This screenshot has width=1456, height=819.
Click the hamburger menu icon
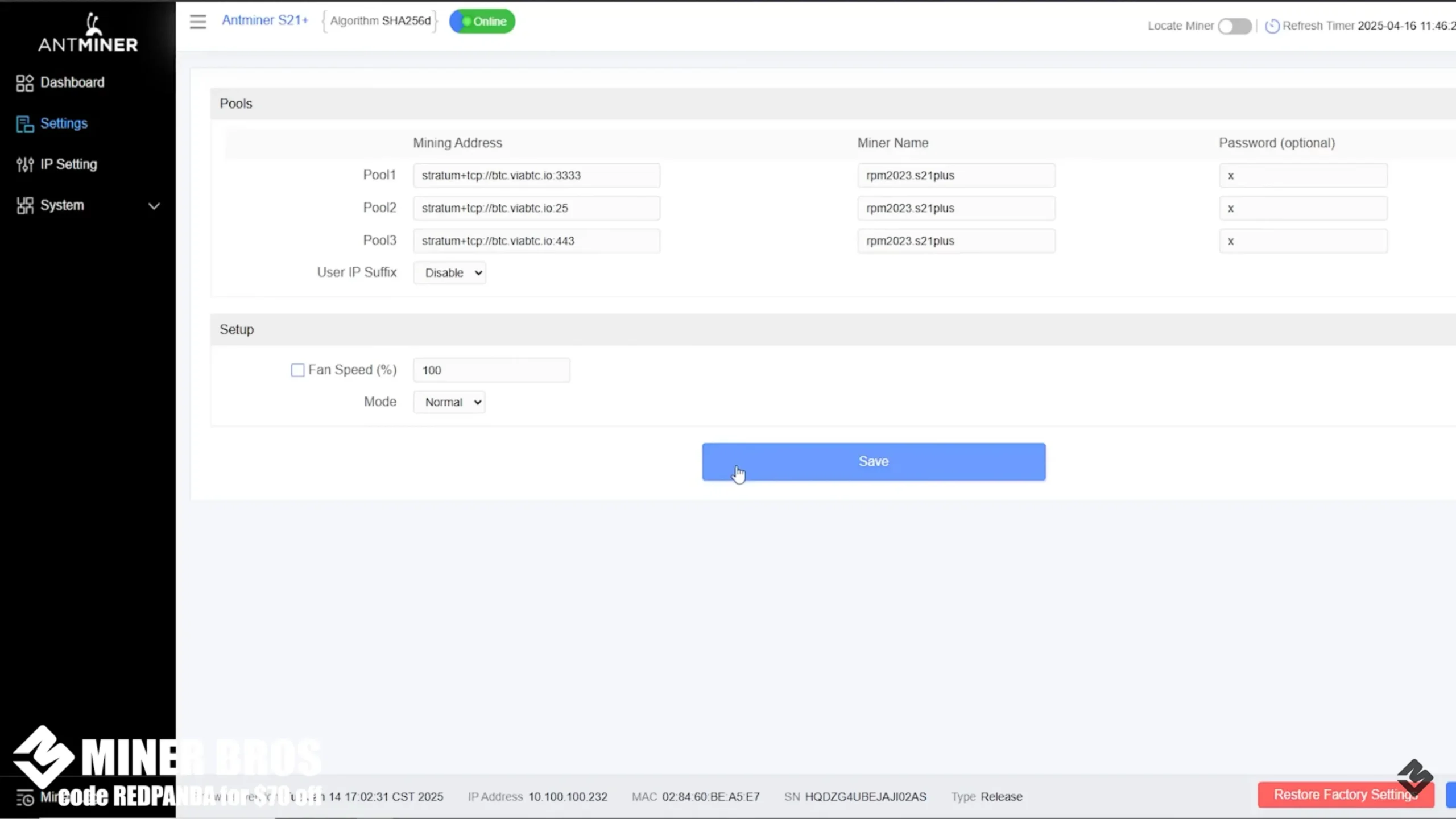click(198, 22)
